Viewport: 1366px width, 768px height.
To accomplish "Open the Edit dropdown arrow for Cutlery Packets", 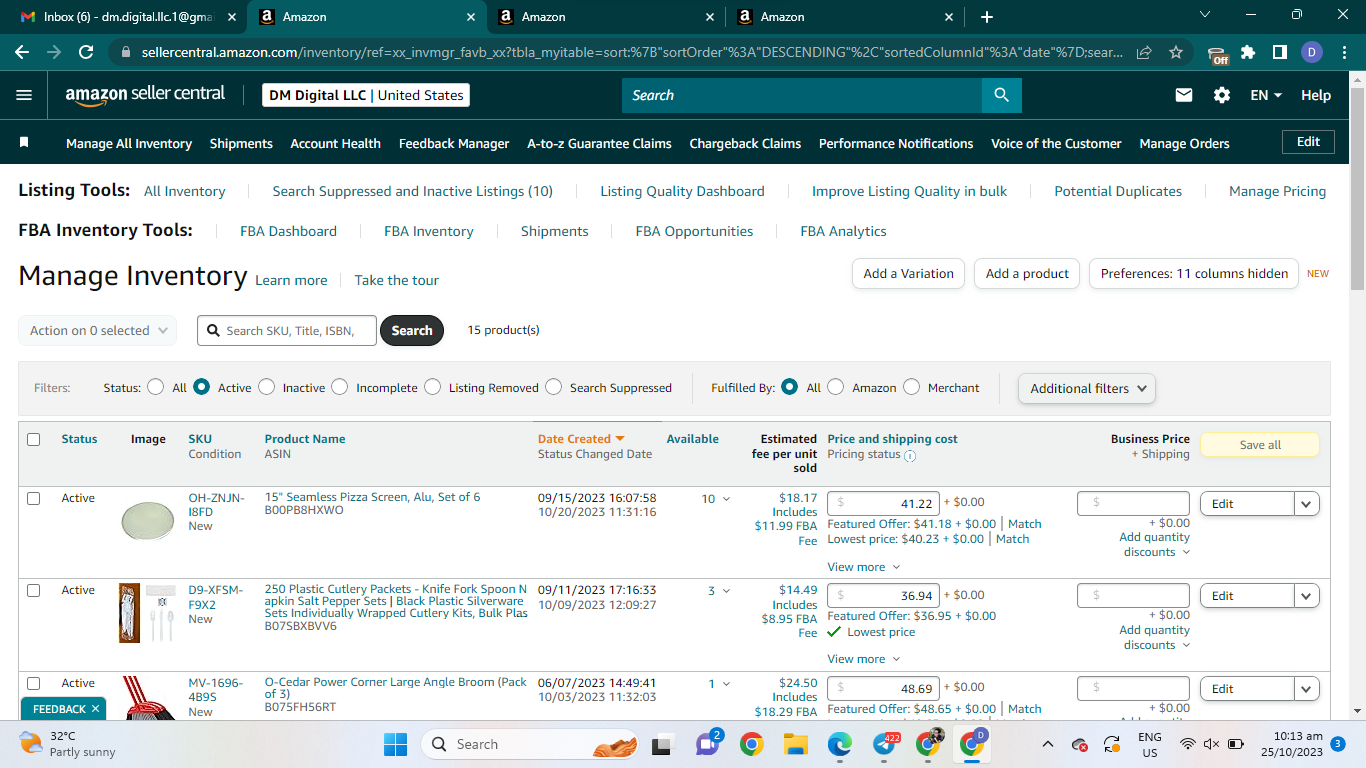I will point(1307,596).
